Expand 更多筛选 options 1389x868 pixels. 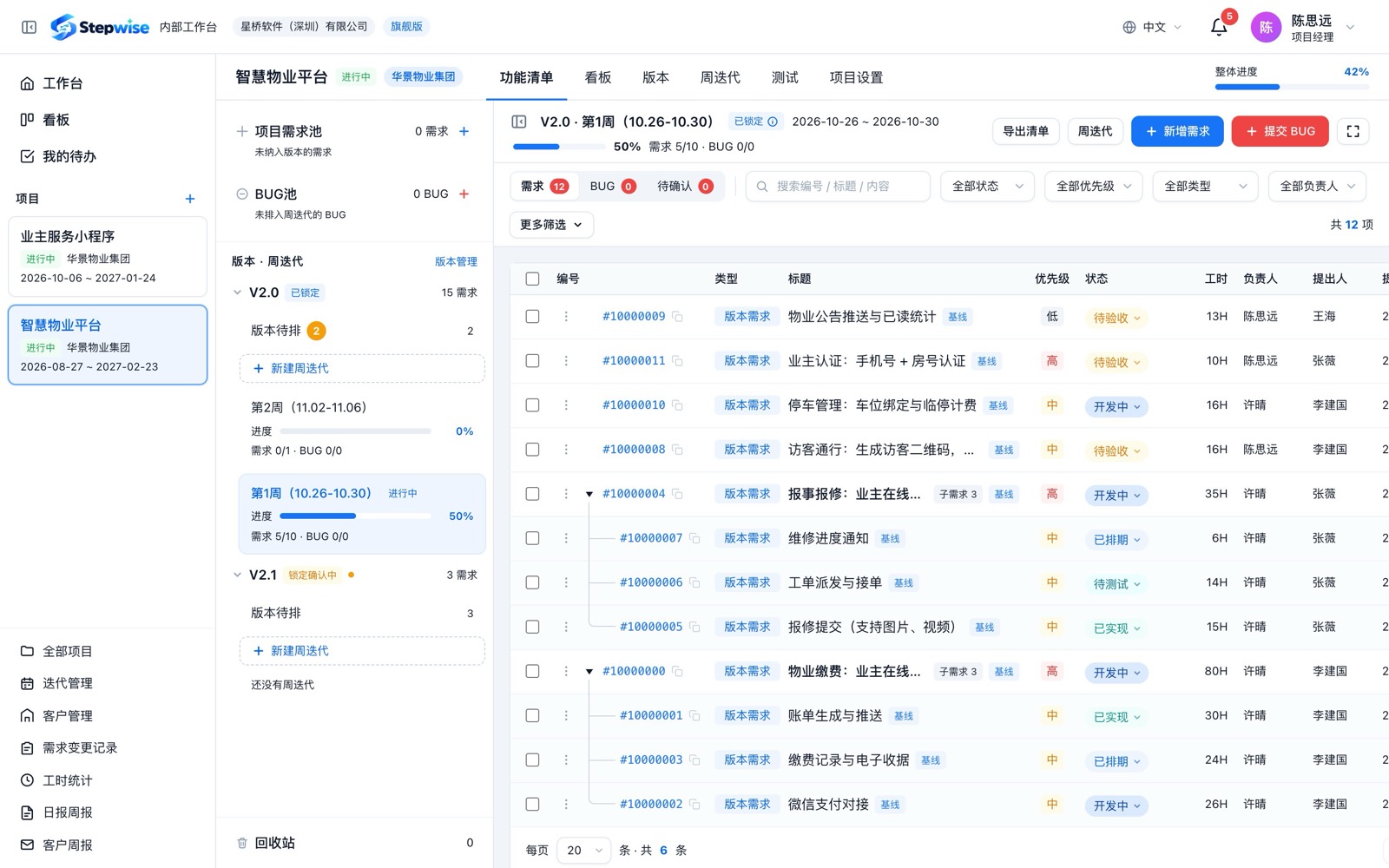[551, 225]
